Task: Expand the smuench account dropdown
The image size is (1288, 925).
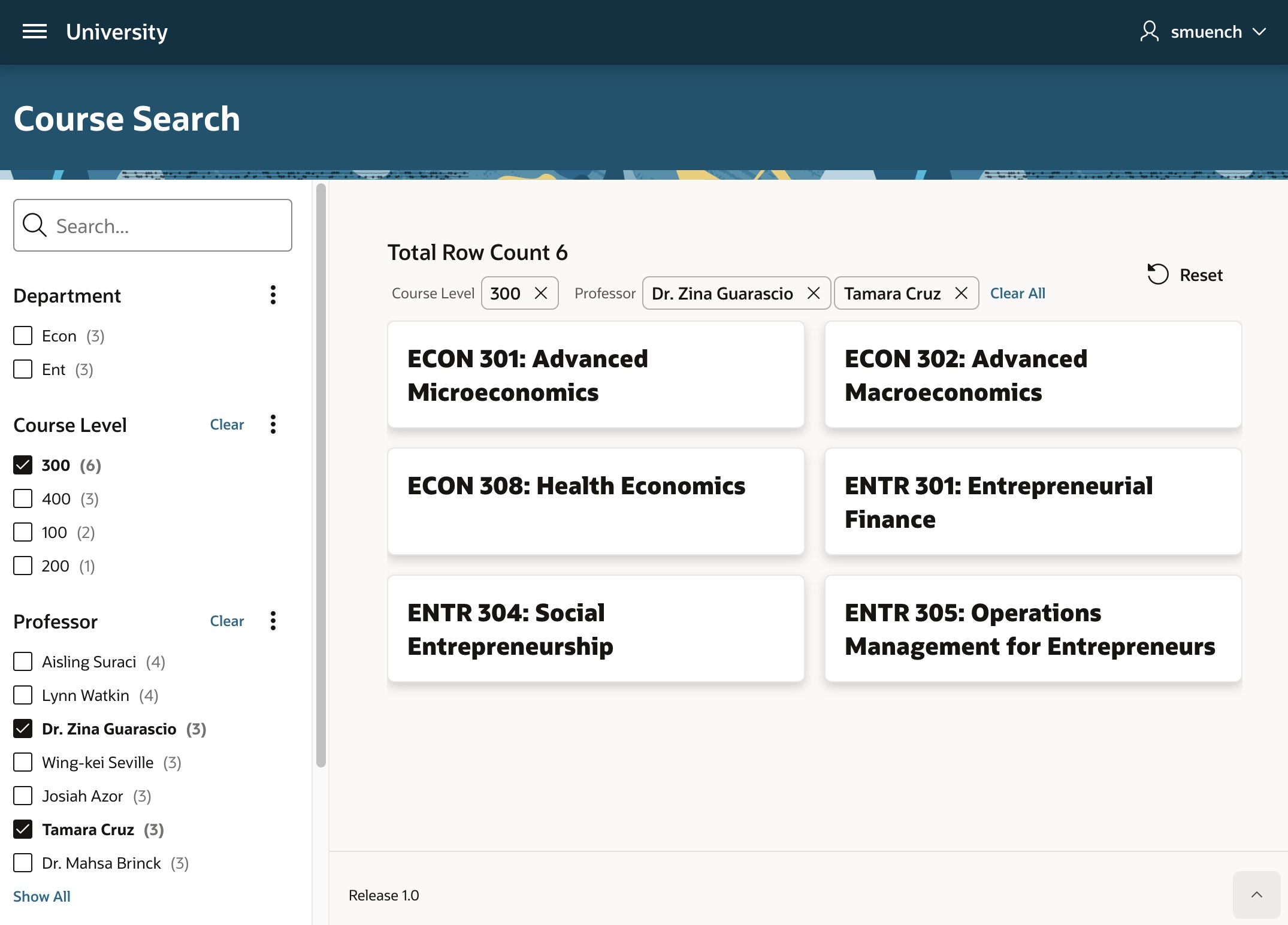Action: click(1259, 31)
